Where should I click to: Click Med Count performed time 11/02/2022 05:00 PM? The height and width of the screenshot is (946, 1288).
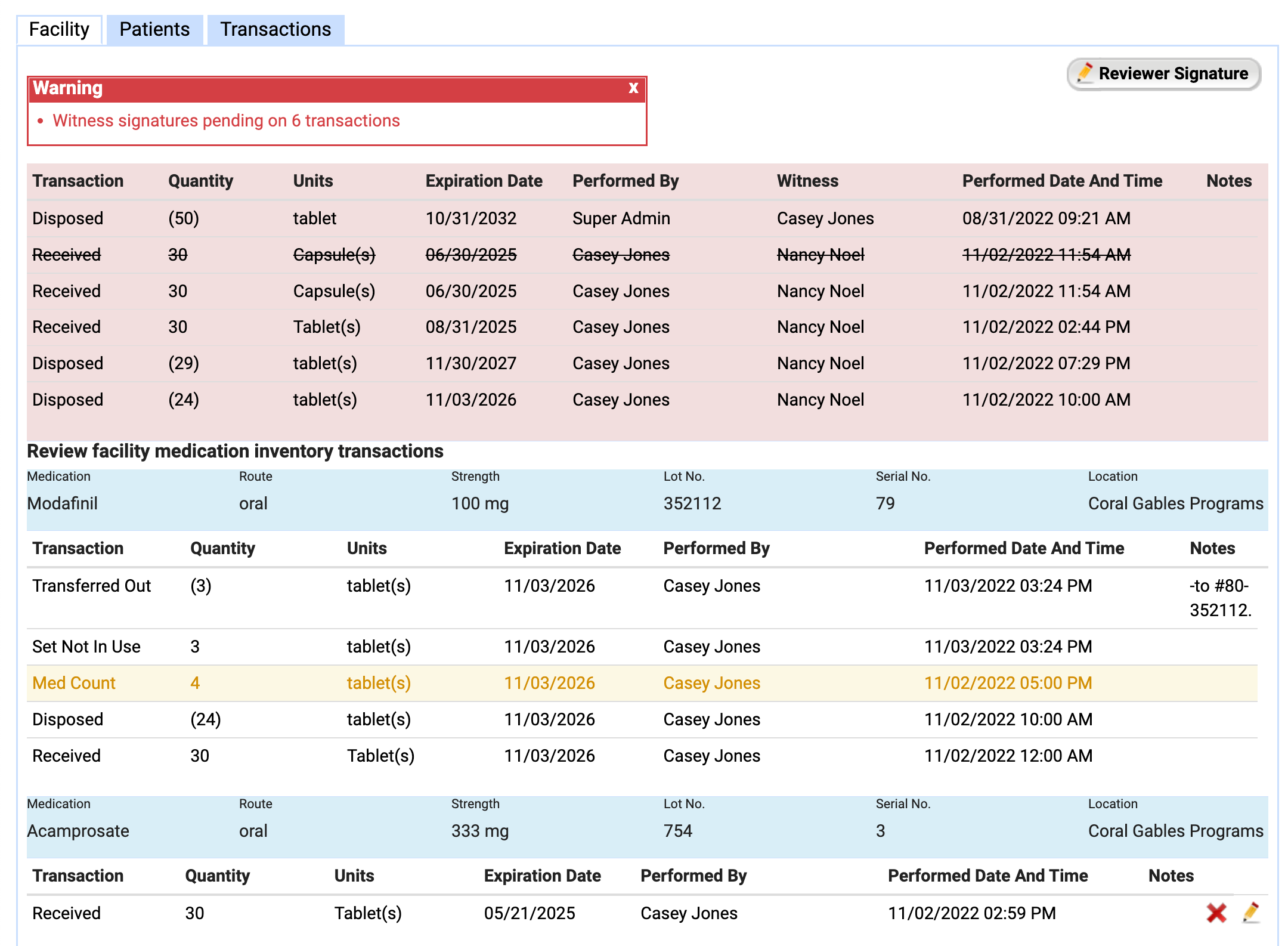point(1008,683)
